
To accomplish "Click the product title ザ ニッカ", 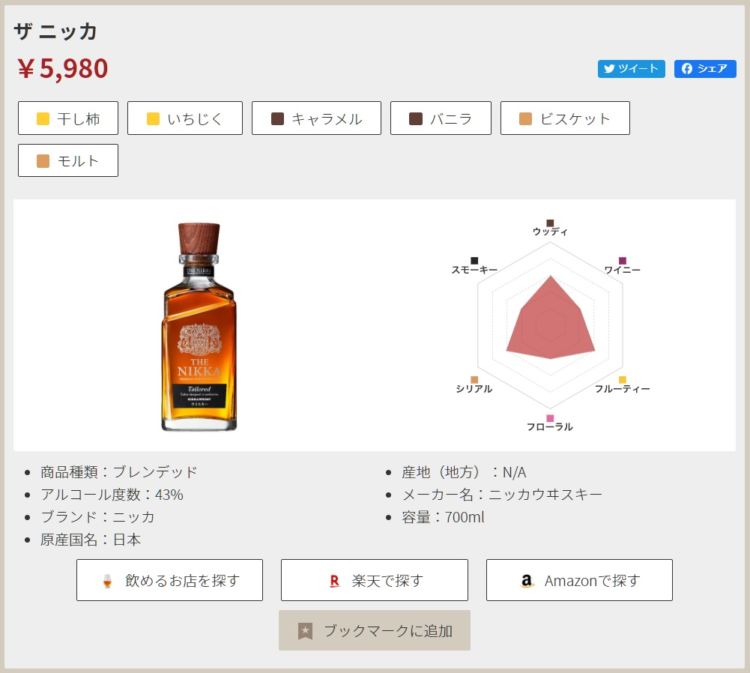I will point(55,32).
